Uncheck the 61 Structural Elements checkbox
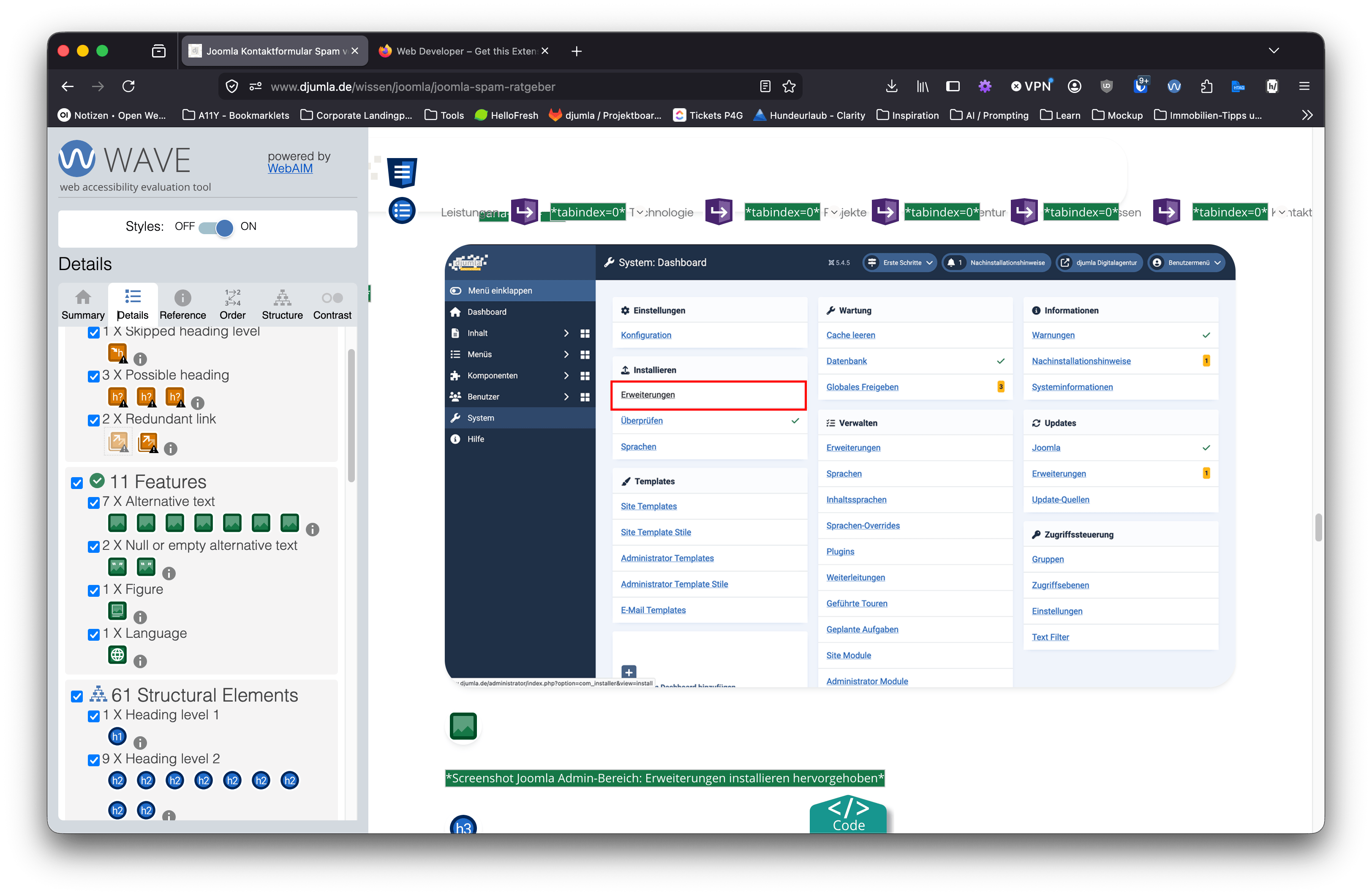 click(77, 697)
